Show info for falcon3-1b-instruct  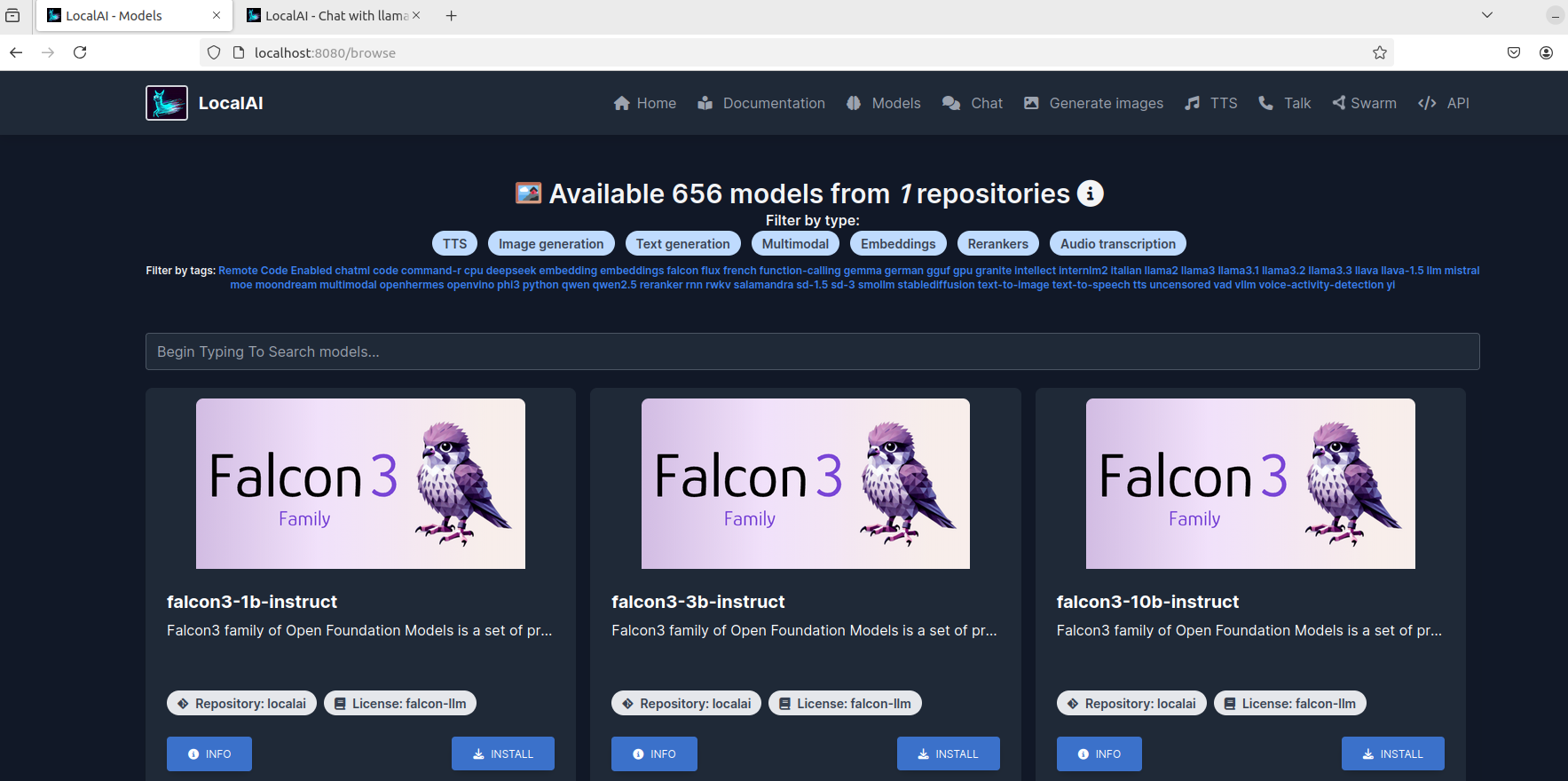coord(209,753)
